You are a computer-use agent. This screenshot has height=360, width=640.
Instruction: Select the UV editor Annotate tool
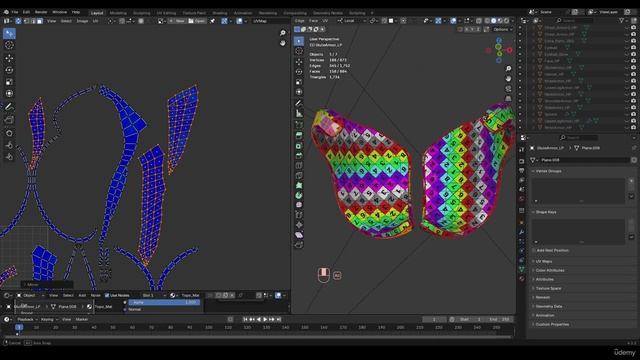(x=9, y=107)
